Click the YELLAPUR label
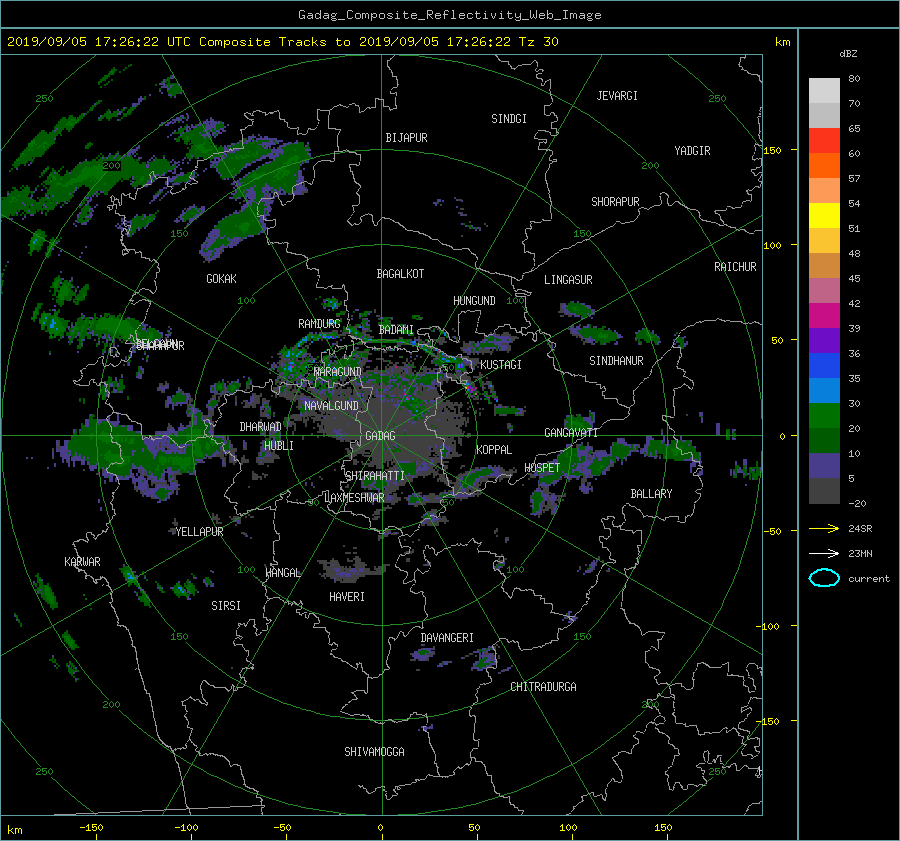The image size is (900, 841). point(199,532)
